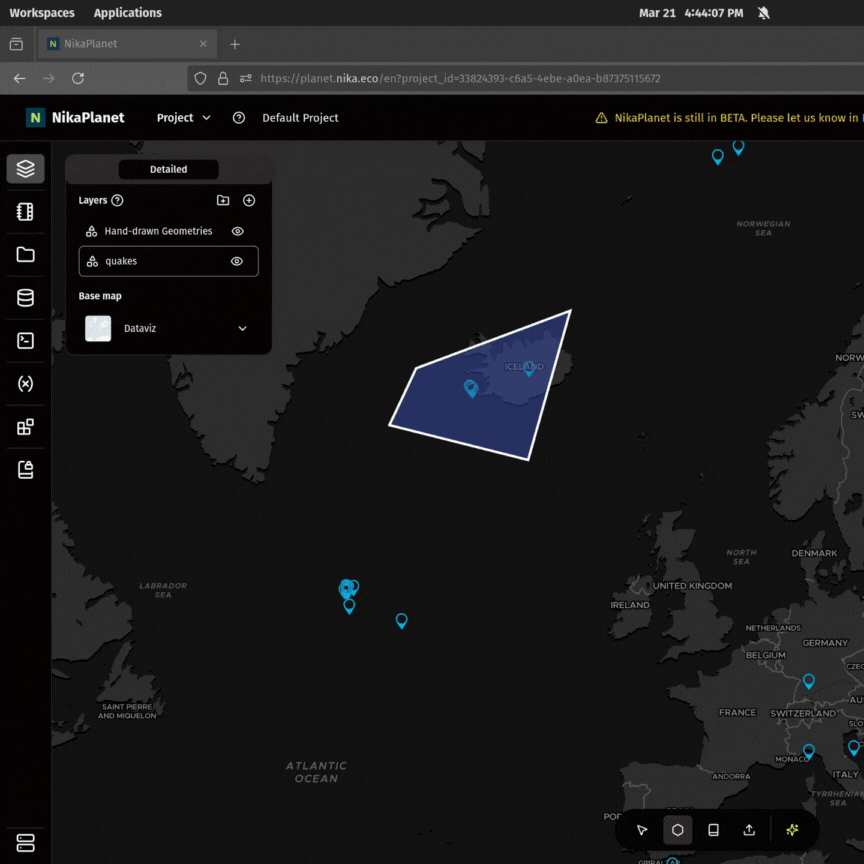Expand the Project dropdown menu
Screen dimensions: 864x864
(x=183, y=118)
